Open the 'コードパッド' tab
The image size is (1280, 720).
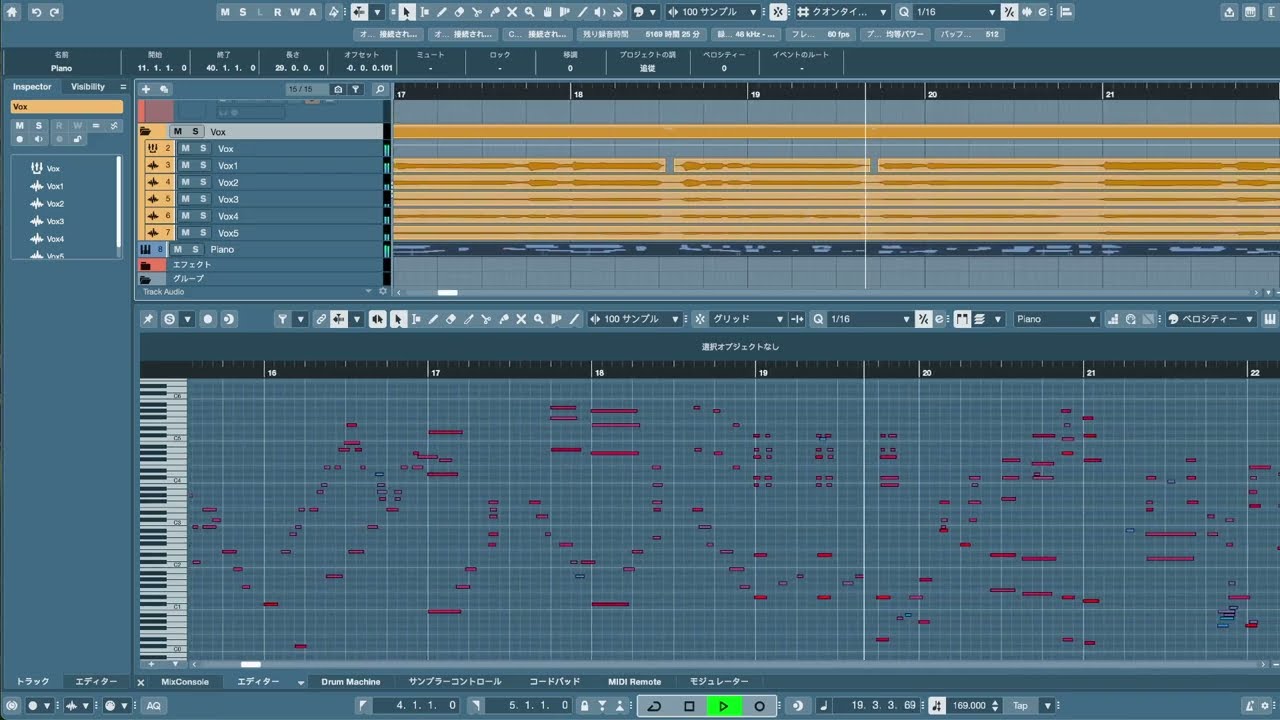click(555, 682)
